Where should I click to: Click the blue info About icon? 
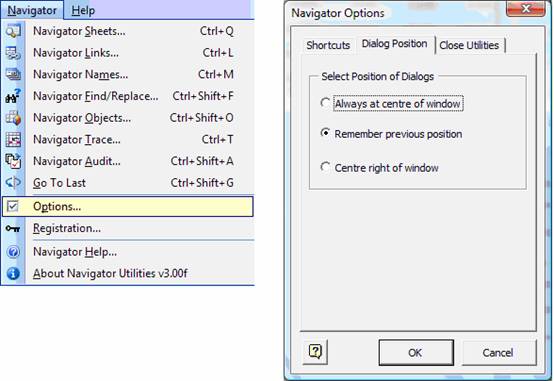[x=13, y=274]
